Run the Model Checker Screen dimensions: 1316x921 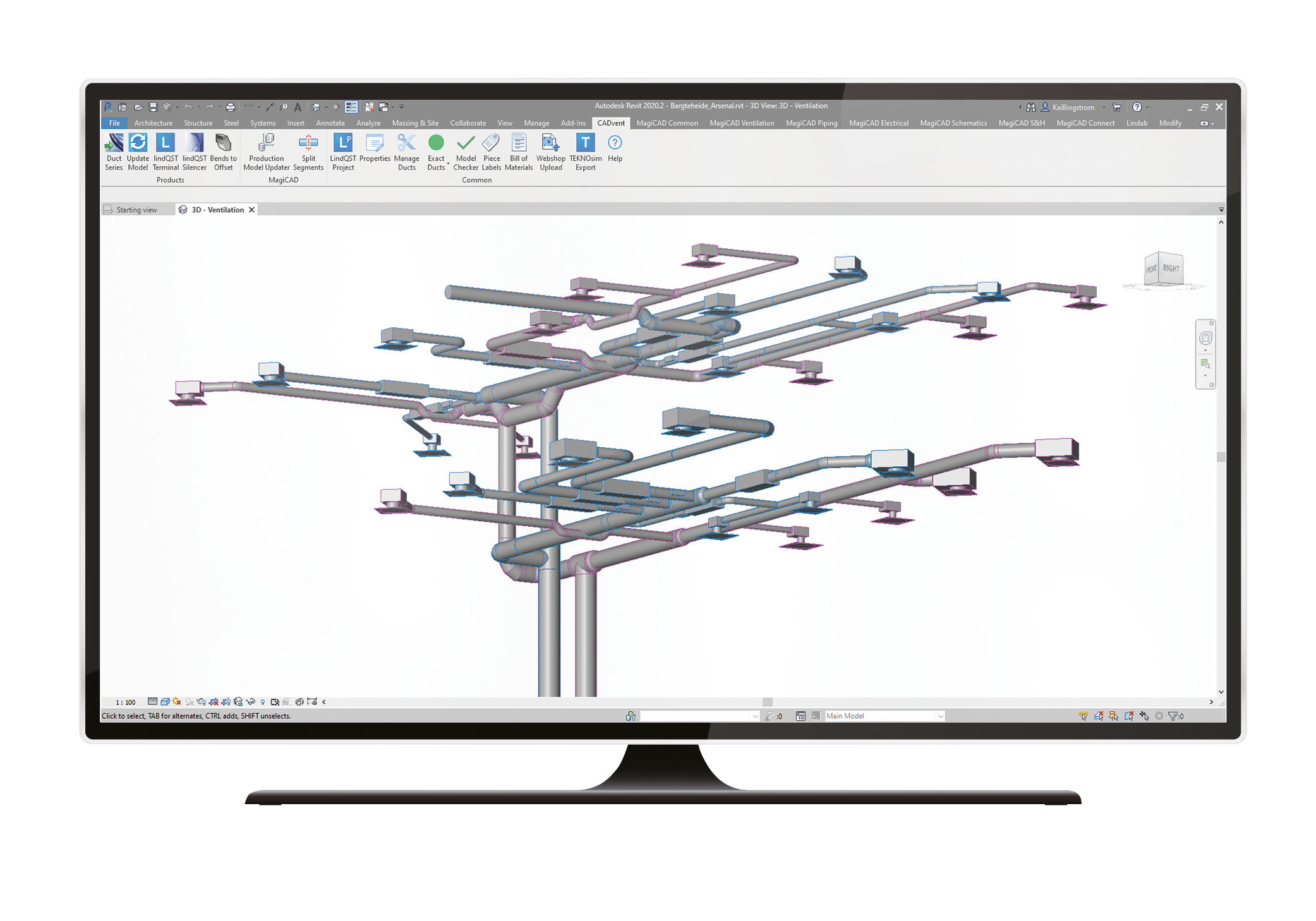466,152
